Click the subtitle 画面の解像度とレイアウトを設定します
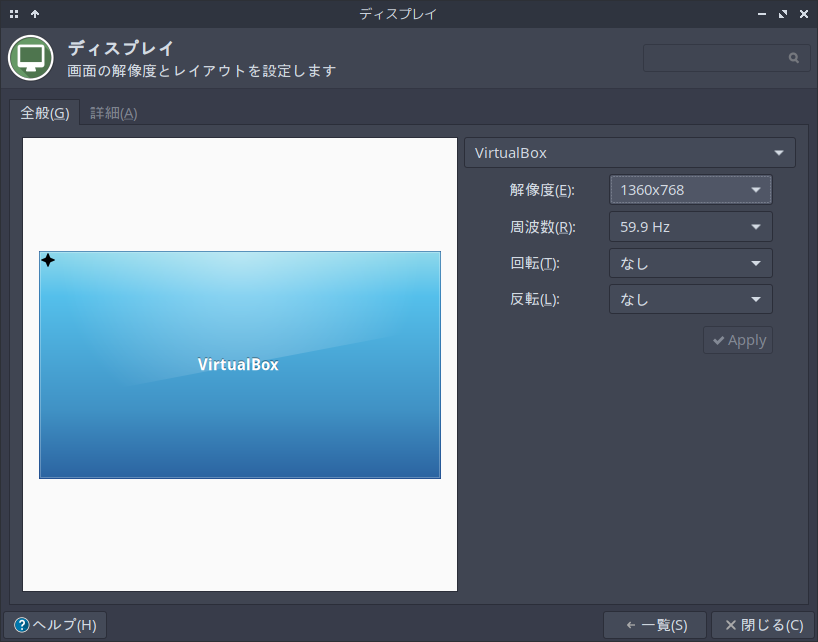 tap(201, 70)
